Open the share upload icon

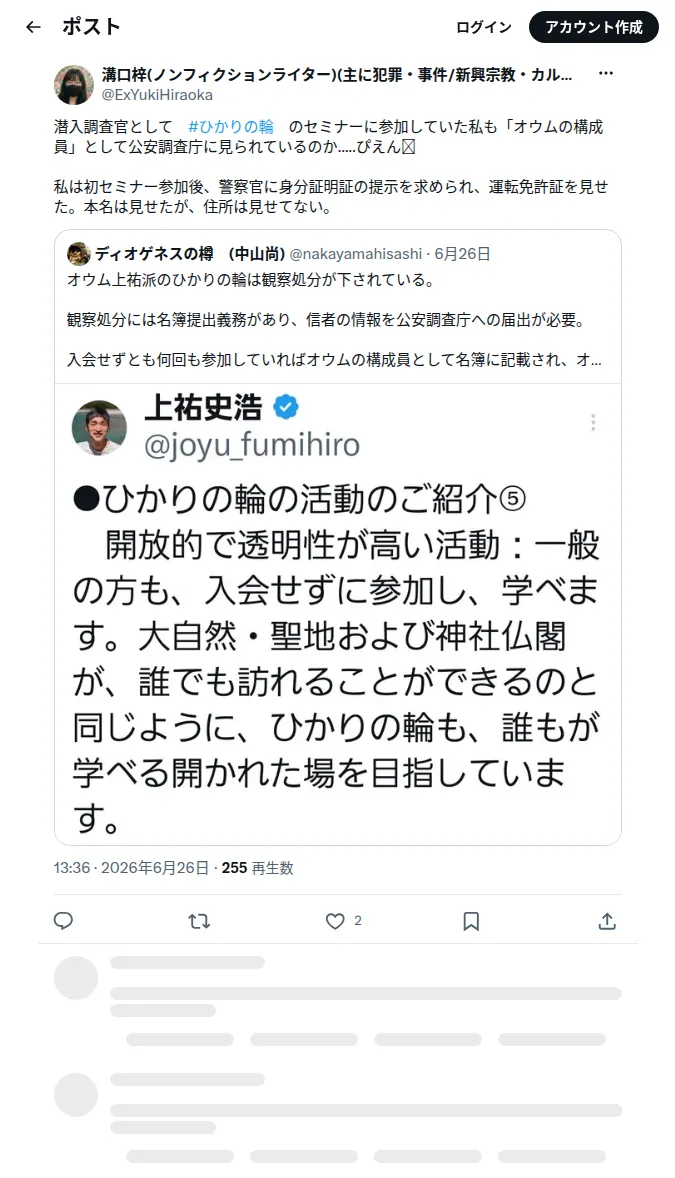[x=607, y=920]
